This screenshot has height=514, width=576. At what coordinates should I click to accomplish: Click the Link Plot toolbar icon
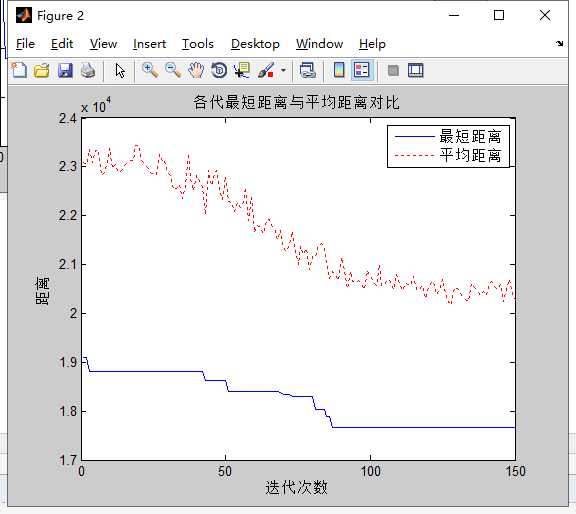[308, 70]
